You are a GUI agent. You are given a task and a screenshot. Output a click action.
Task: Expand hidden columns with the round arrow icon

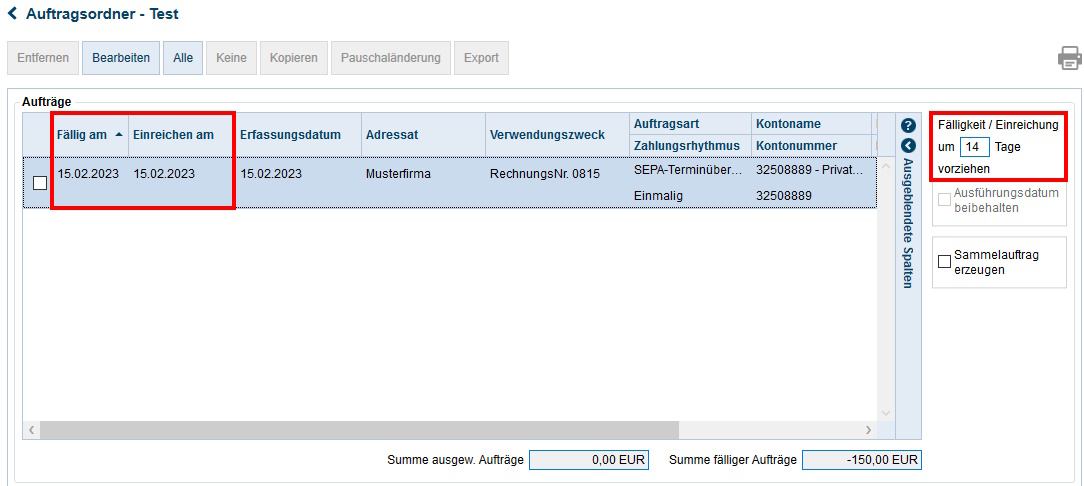tap(908, 145)
